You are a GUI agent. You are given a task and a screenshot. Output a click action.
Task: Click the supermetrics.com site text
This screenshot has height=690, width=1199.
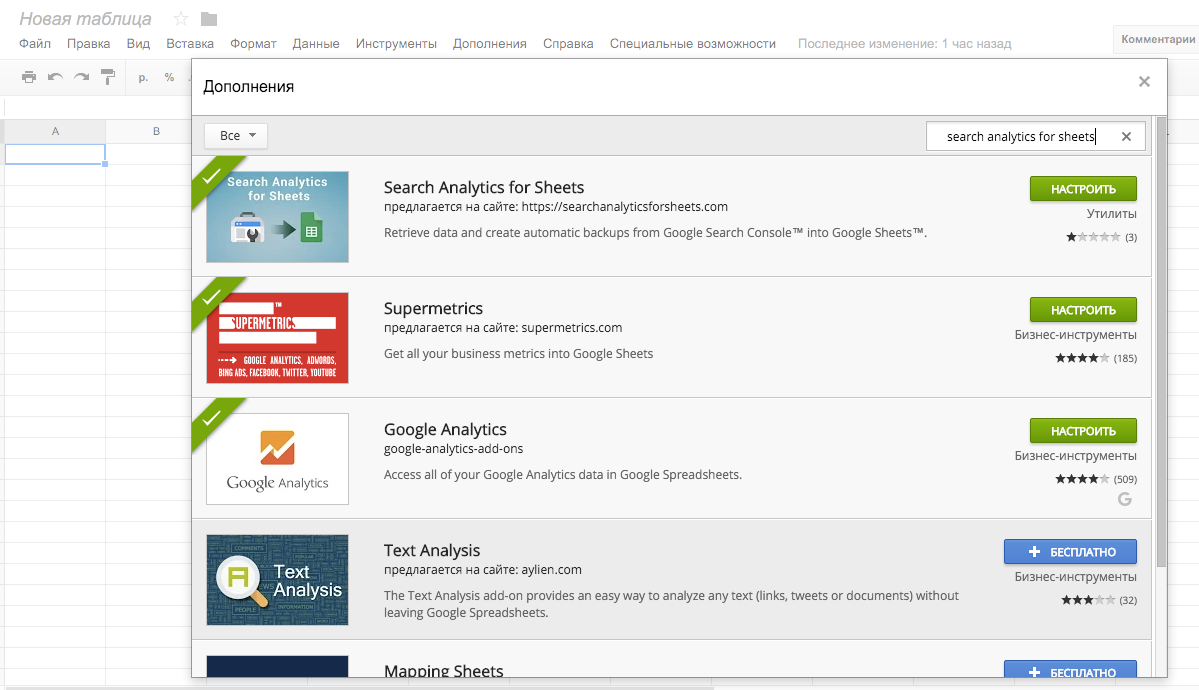click(x=572, y=327)
